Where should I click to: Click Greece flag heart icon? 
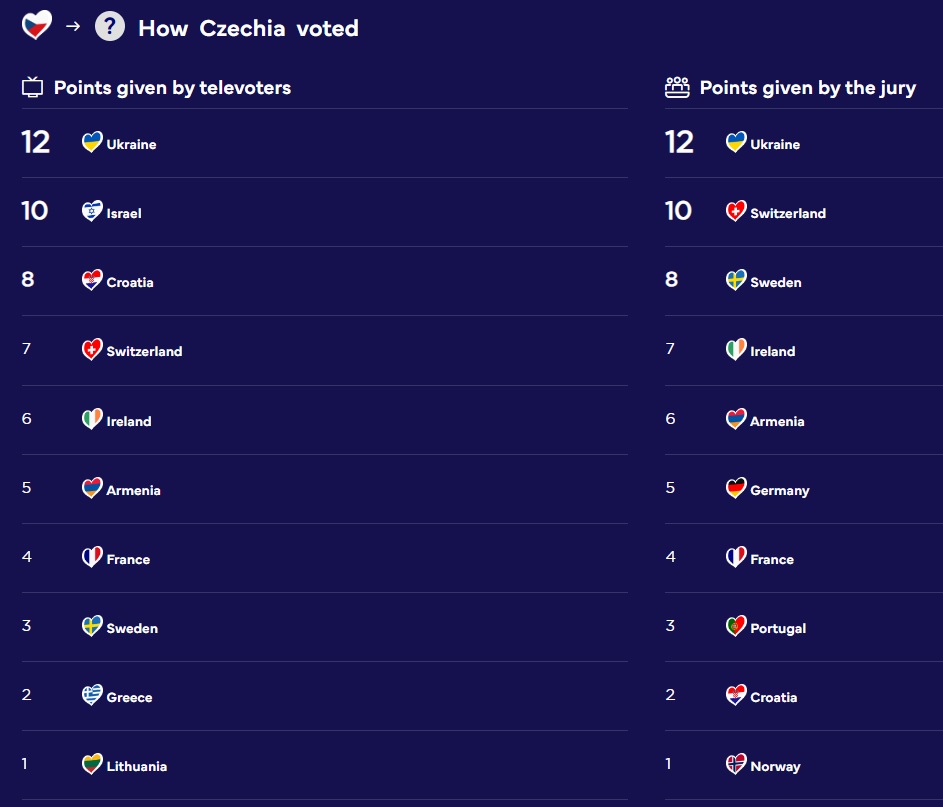click(92, 695)
